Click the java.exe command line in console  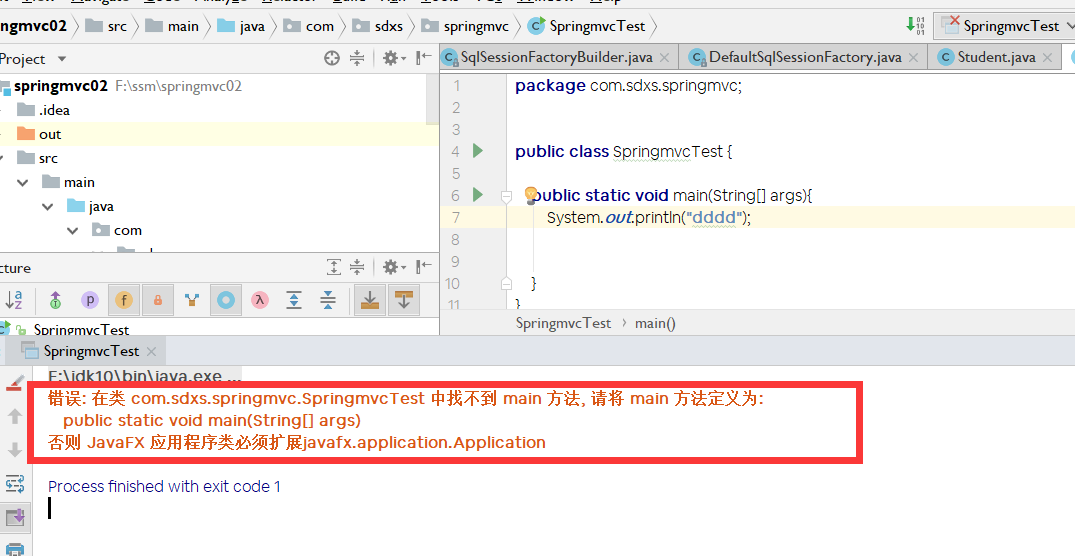(x=145, y=376)
